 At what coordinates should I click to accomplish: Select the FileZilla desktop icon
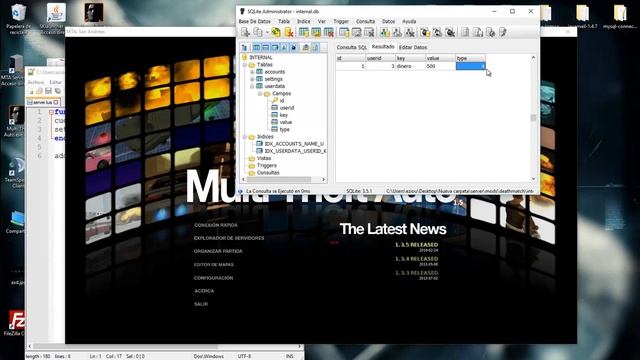[x=16, y=323]
